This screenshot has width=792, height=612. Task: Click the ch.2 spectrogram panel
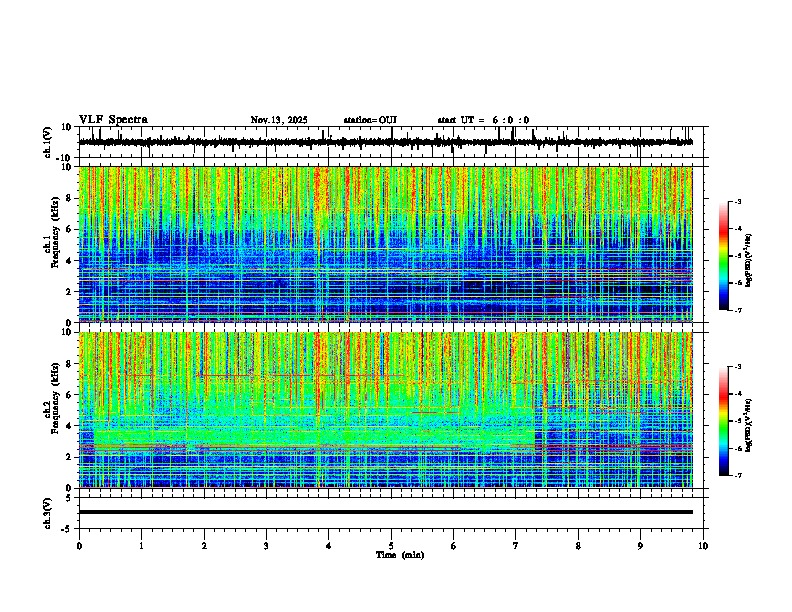[385, 410]
